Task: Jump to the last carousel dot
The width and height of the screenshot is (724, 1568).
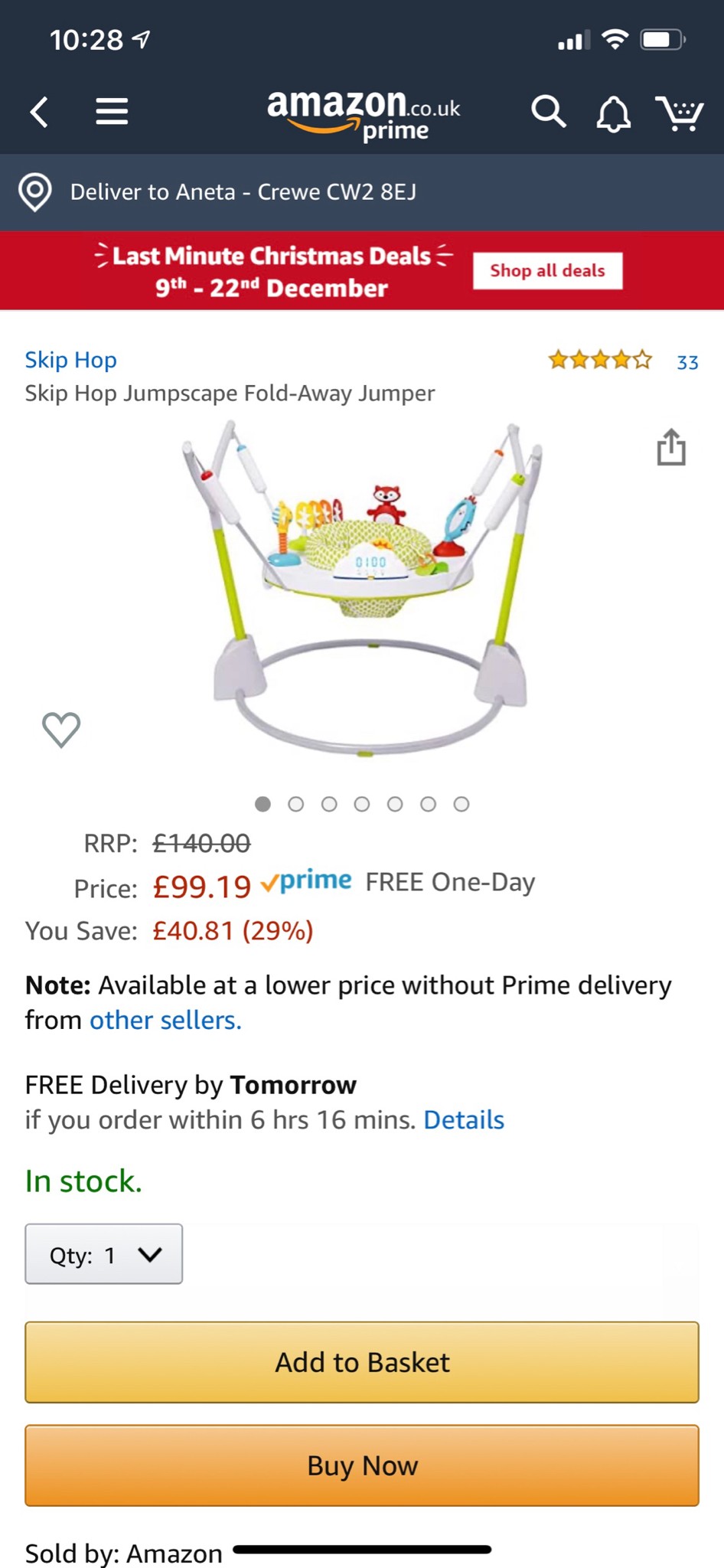Action: [x=461, y=804]
